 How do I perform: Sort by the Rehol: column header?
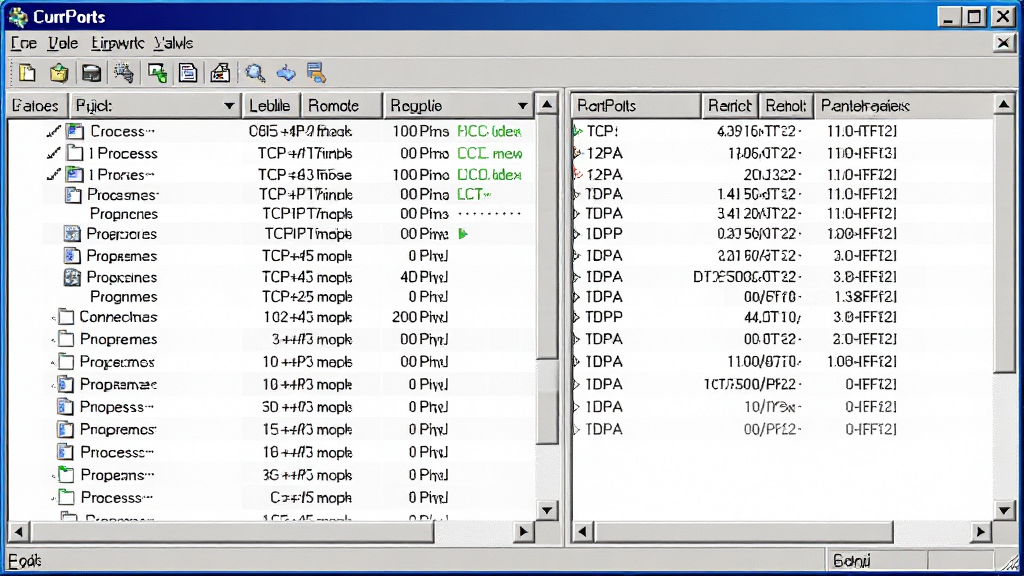[786, 106]
